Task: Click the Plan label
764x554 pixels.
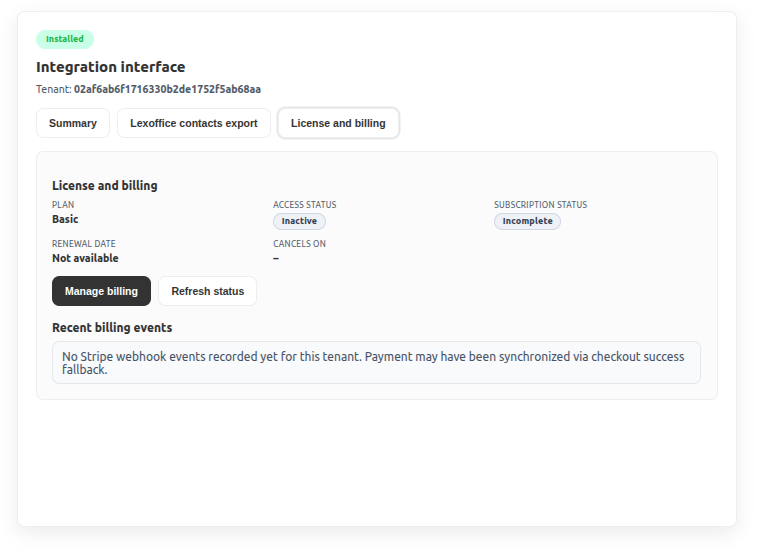Action: [63, 205]
